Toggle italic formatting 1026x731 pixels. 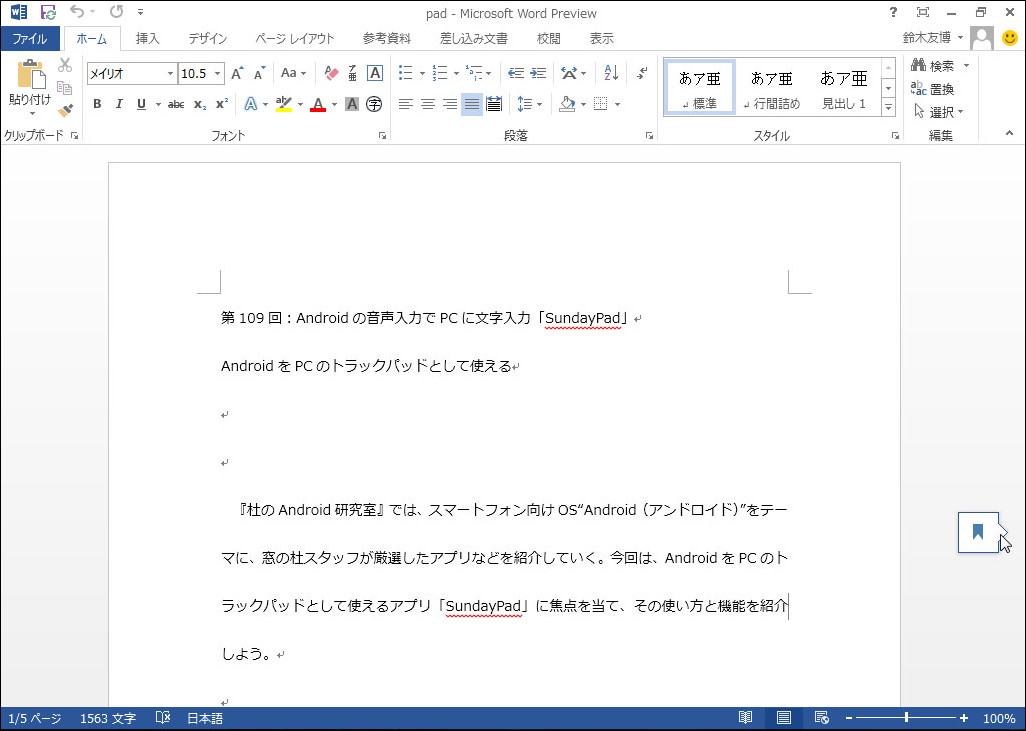(119, 104)
